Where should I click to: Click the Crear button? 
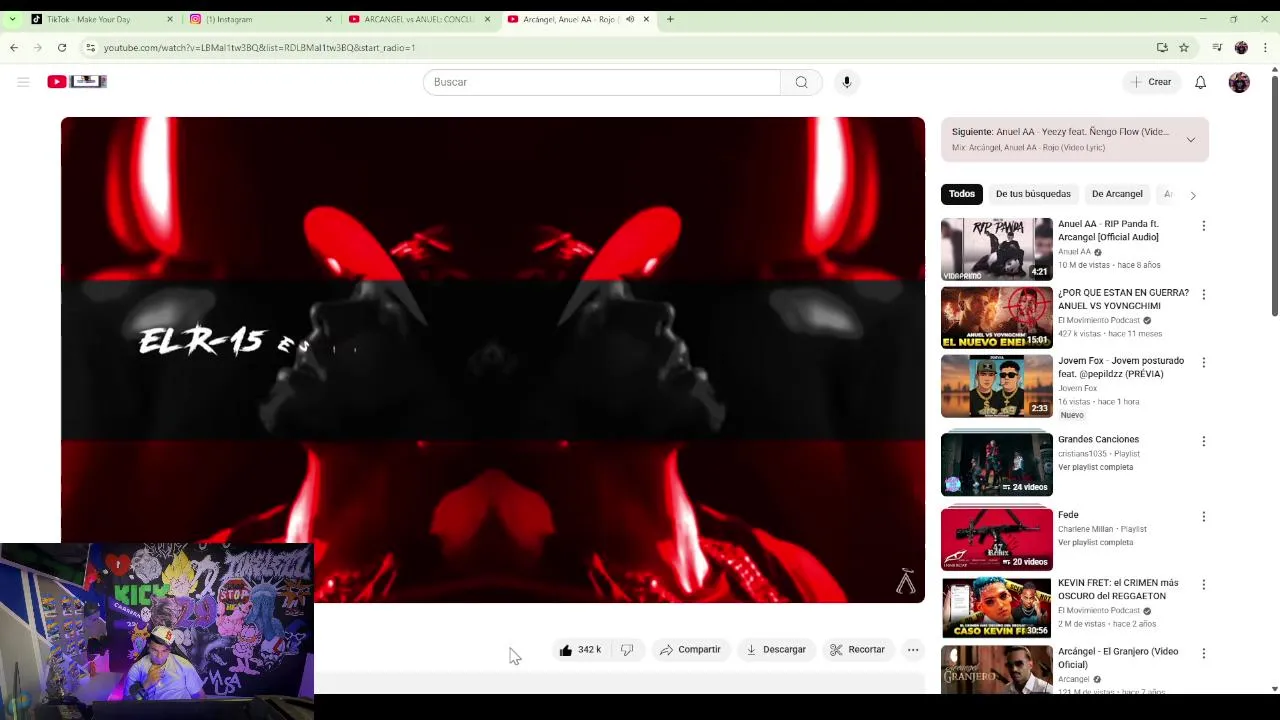(1151, 82)
